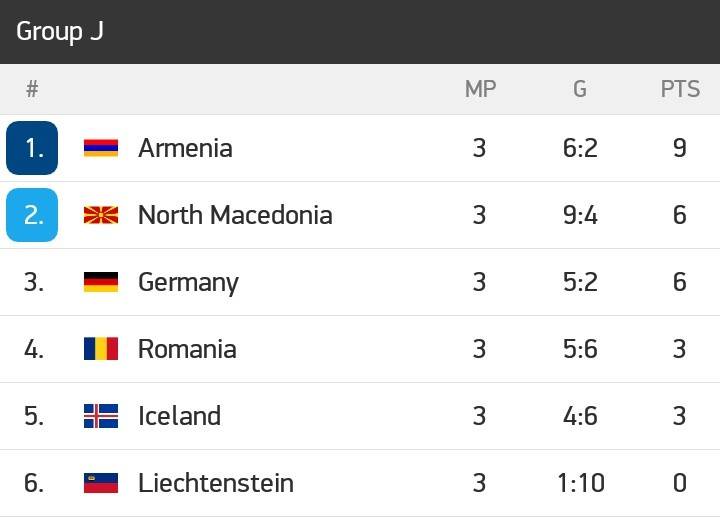720x517 pixels.
Task: Open the Armenia team link
Action: tap(186, 148)
